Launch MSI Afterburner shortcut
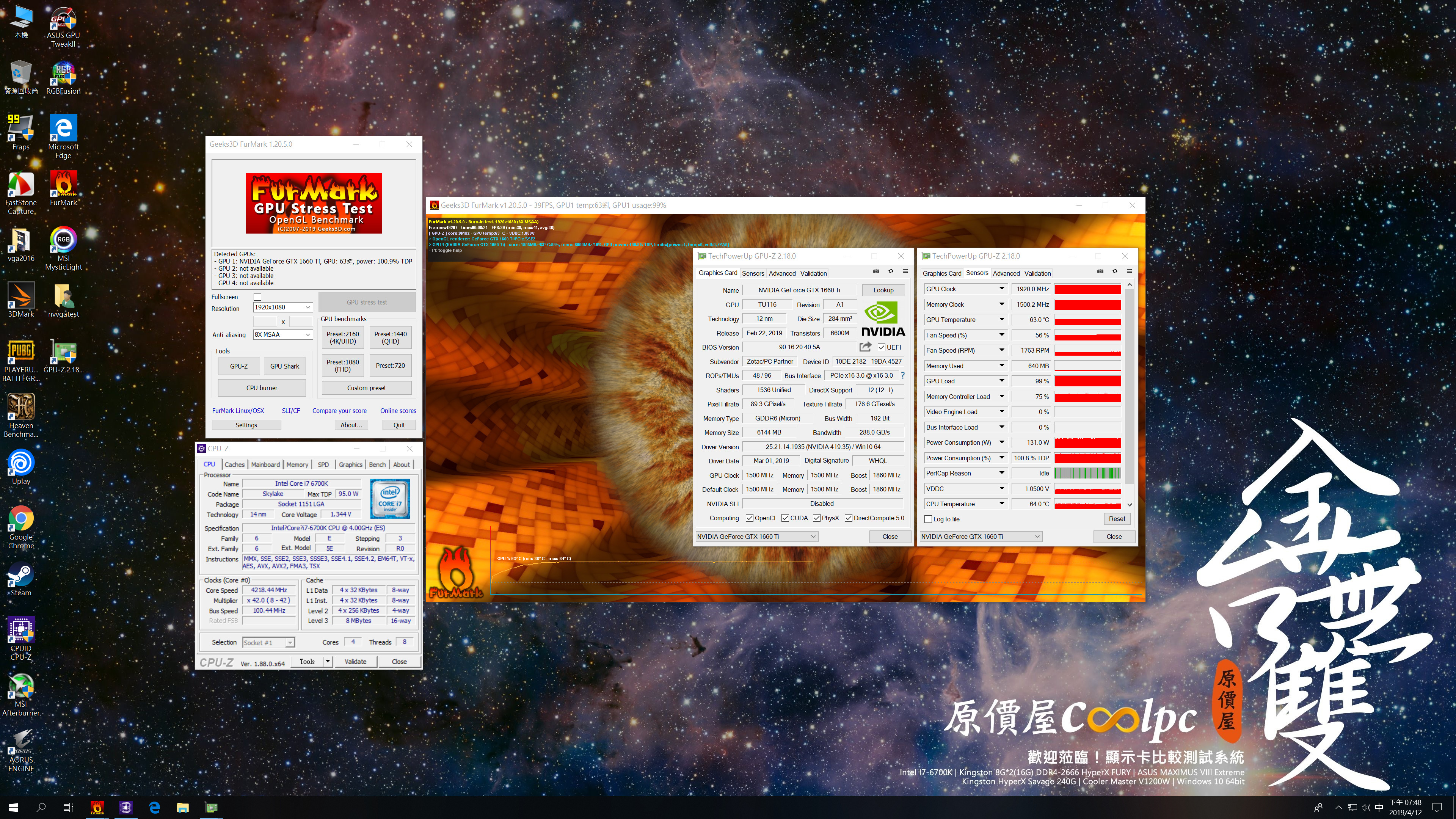The width and height of the screenshot is (1456, 819). tap(21, 694)
